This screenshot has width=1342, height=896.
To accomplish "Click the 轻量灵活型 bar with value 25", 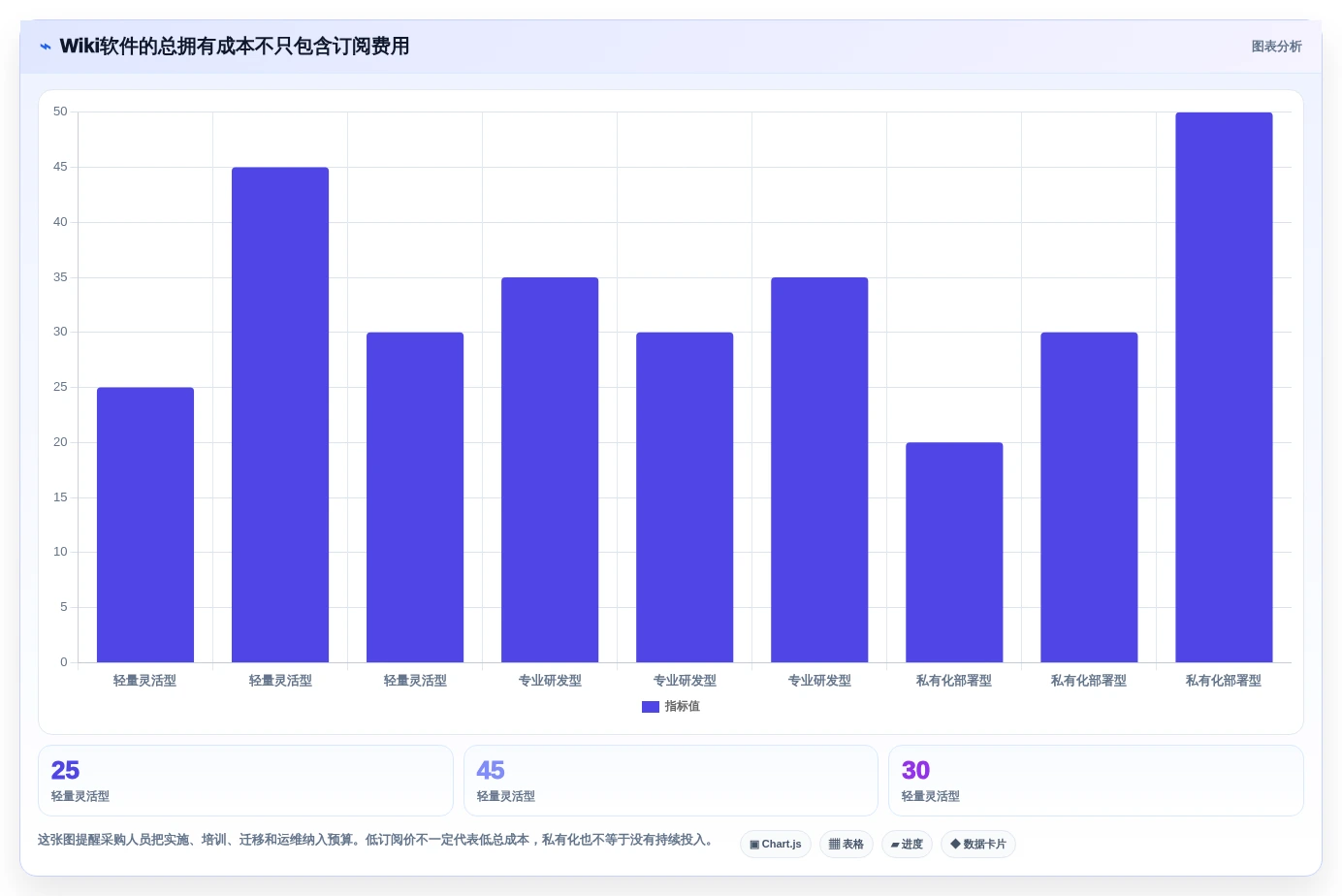I will pos(145,525).
